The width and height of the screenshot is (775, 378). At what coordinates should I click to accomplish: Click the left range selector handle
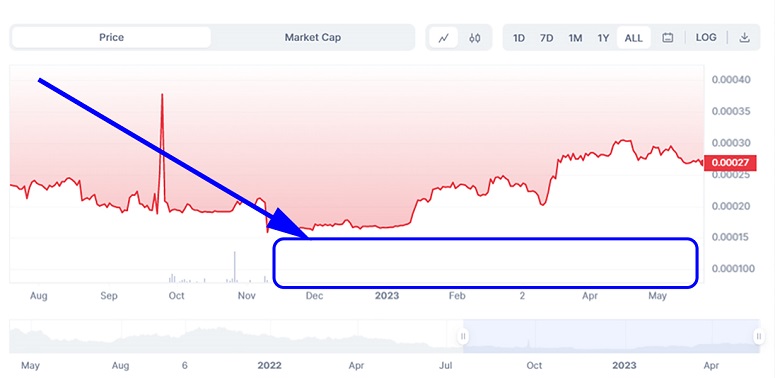pyautogui.click(x=463, y=336)
